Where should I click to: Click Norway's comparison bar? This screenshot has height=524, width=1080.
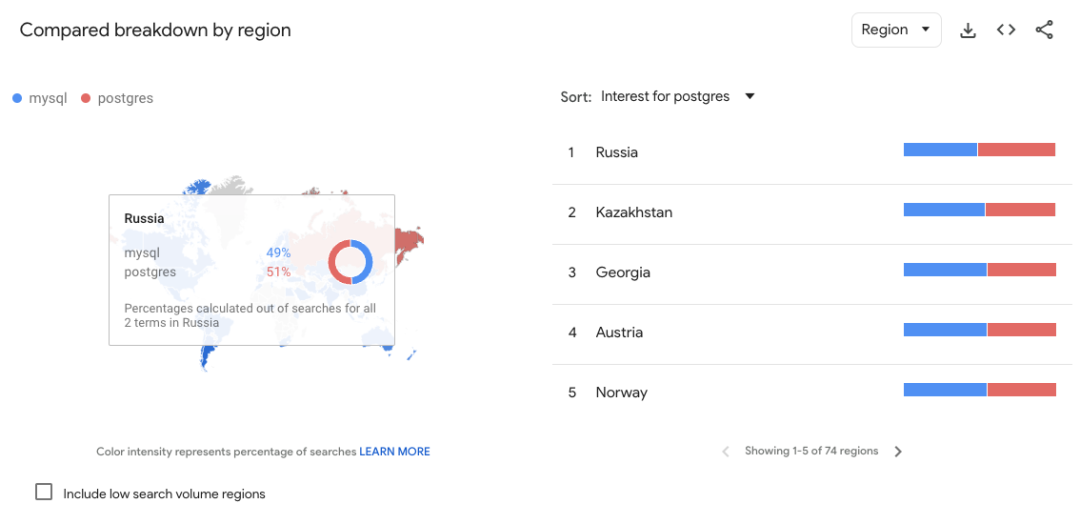coord(979,390)
